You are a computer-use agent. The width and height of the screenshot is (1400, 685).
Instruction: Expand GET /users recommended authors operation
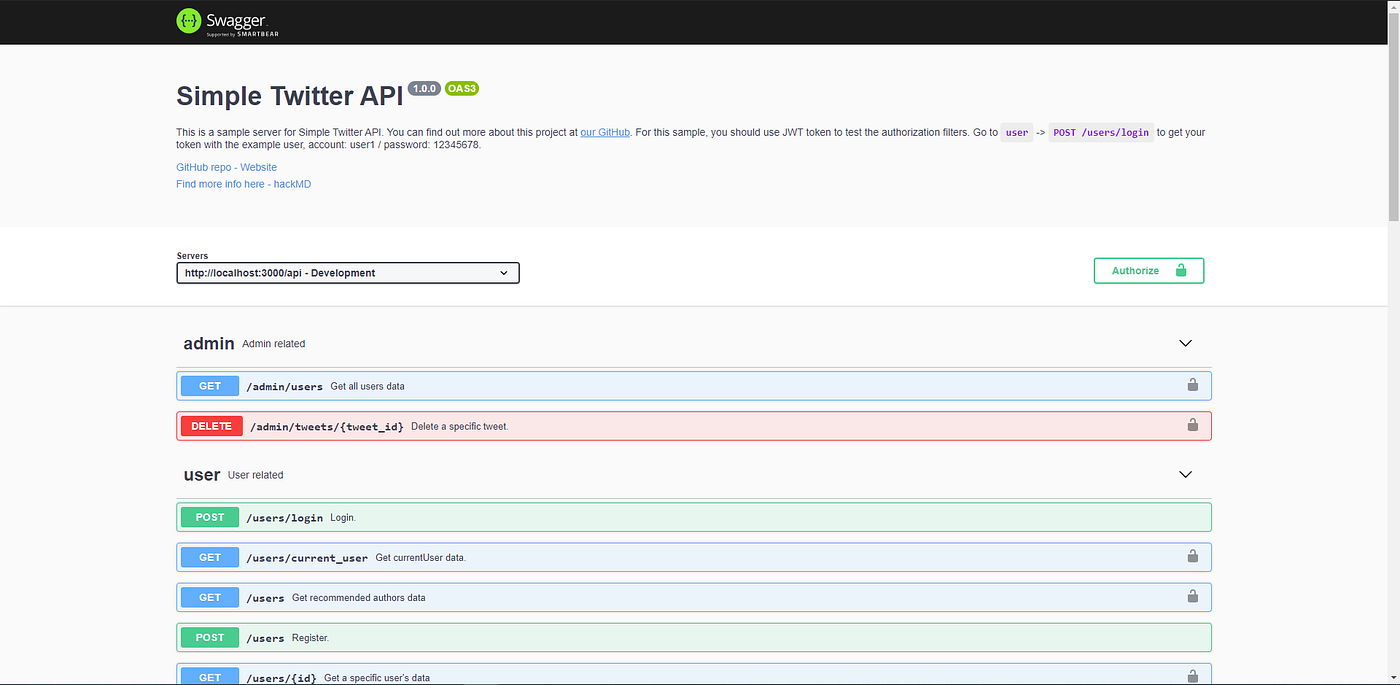click(694, 597)
